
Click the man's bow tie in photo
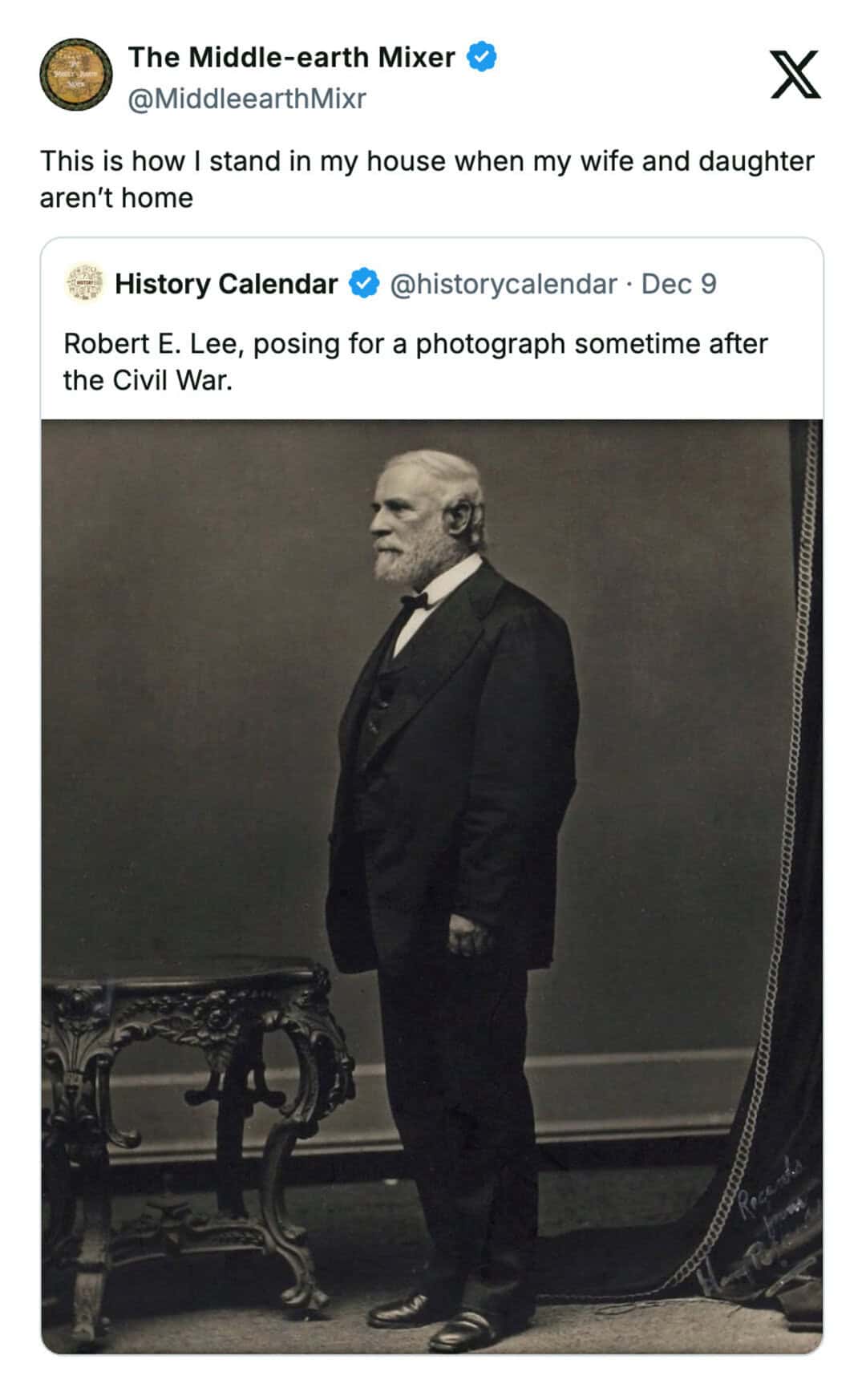(x=415, y=601)
